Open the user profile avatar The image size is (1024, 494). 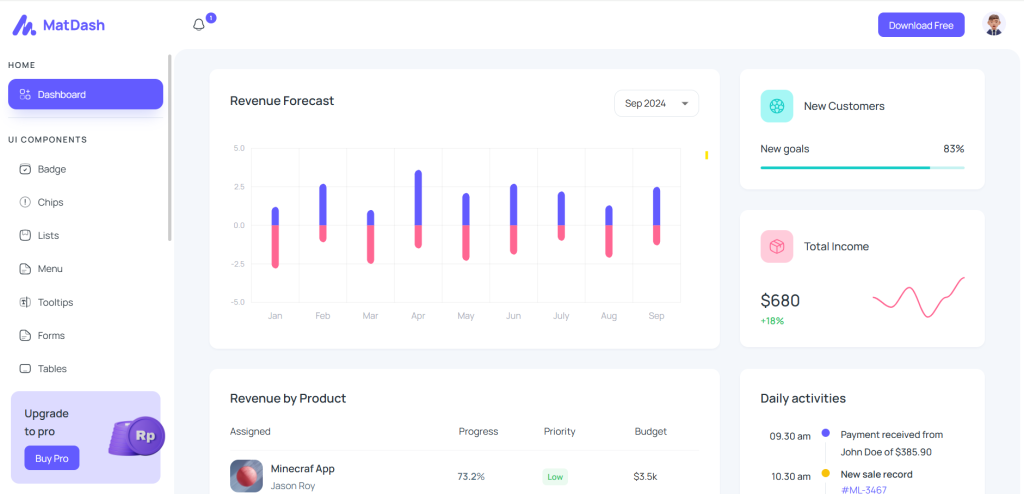pyautogui.click(x=993, y=25)
